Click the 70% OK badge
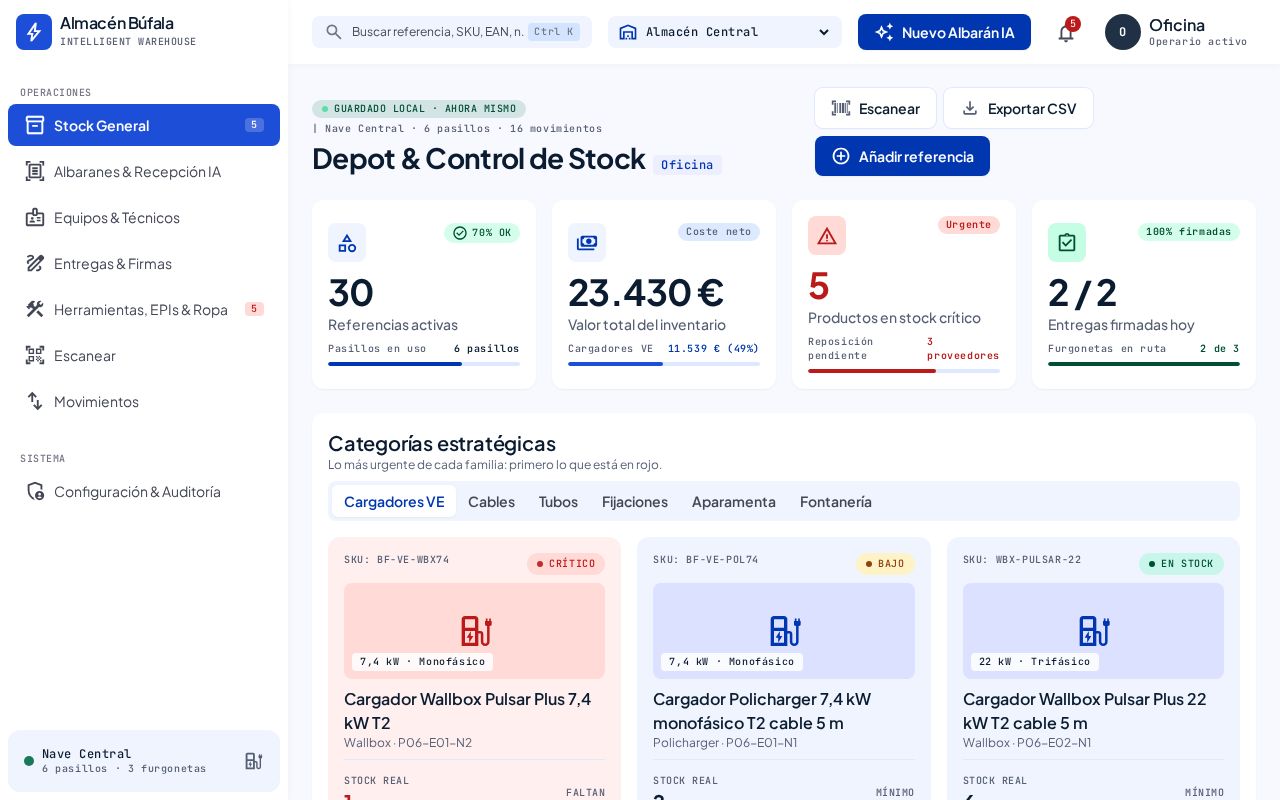Screen dimensions: 1280x800 tap(482, 233)
